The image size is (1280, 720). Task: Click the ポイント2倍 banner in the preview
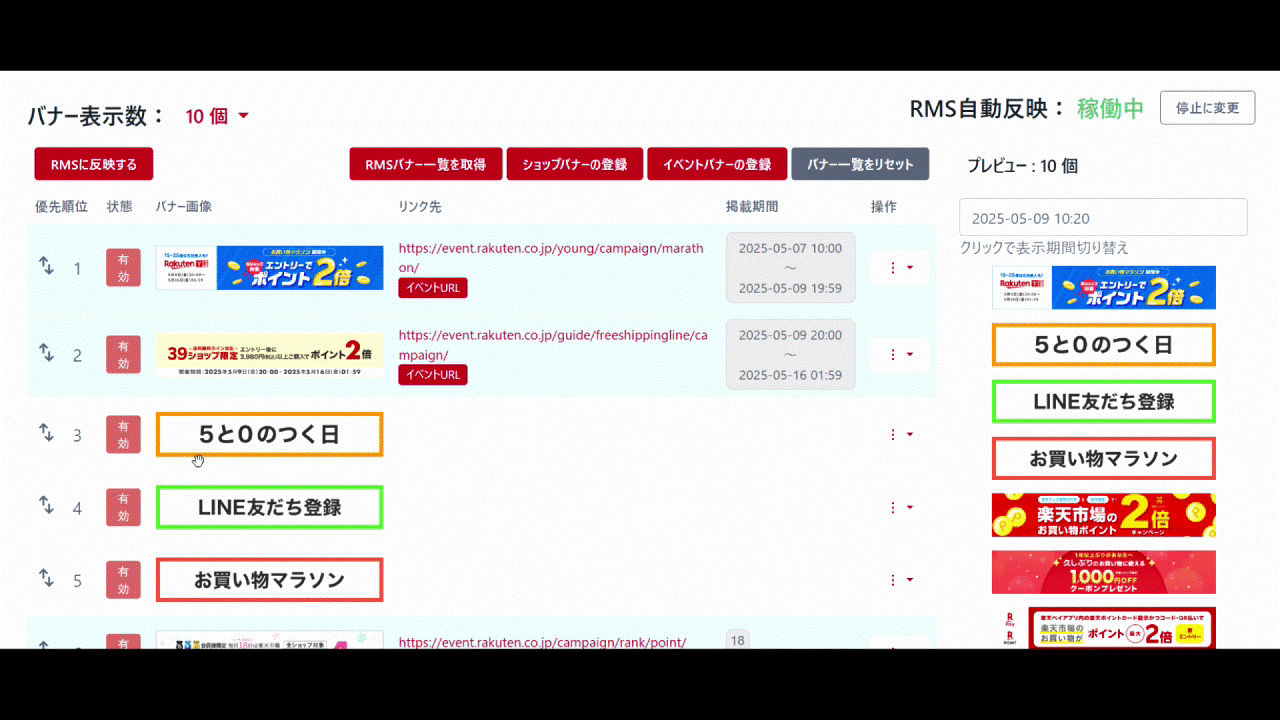point(1104,287)
